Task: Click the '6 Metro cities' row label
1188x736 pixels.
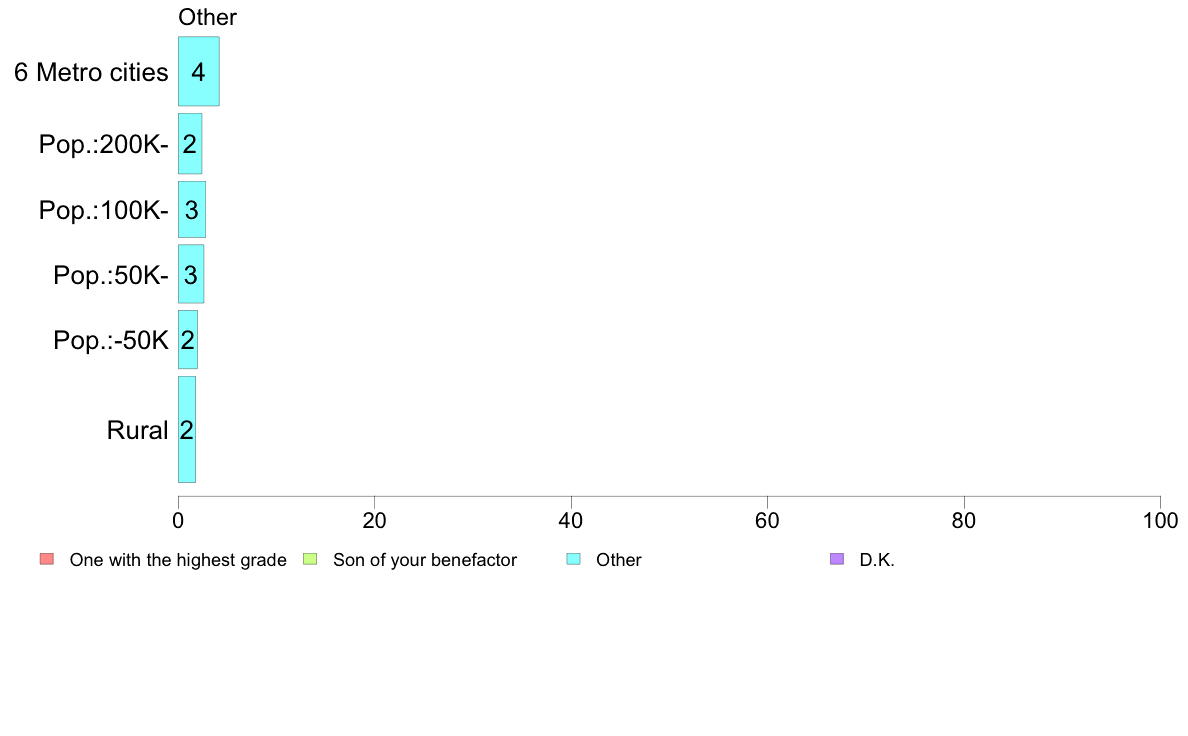Action: click(91, 72)
